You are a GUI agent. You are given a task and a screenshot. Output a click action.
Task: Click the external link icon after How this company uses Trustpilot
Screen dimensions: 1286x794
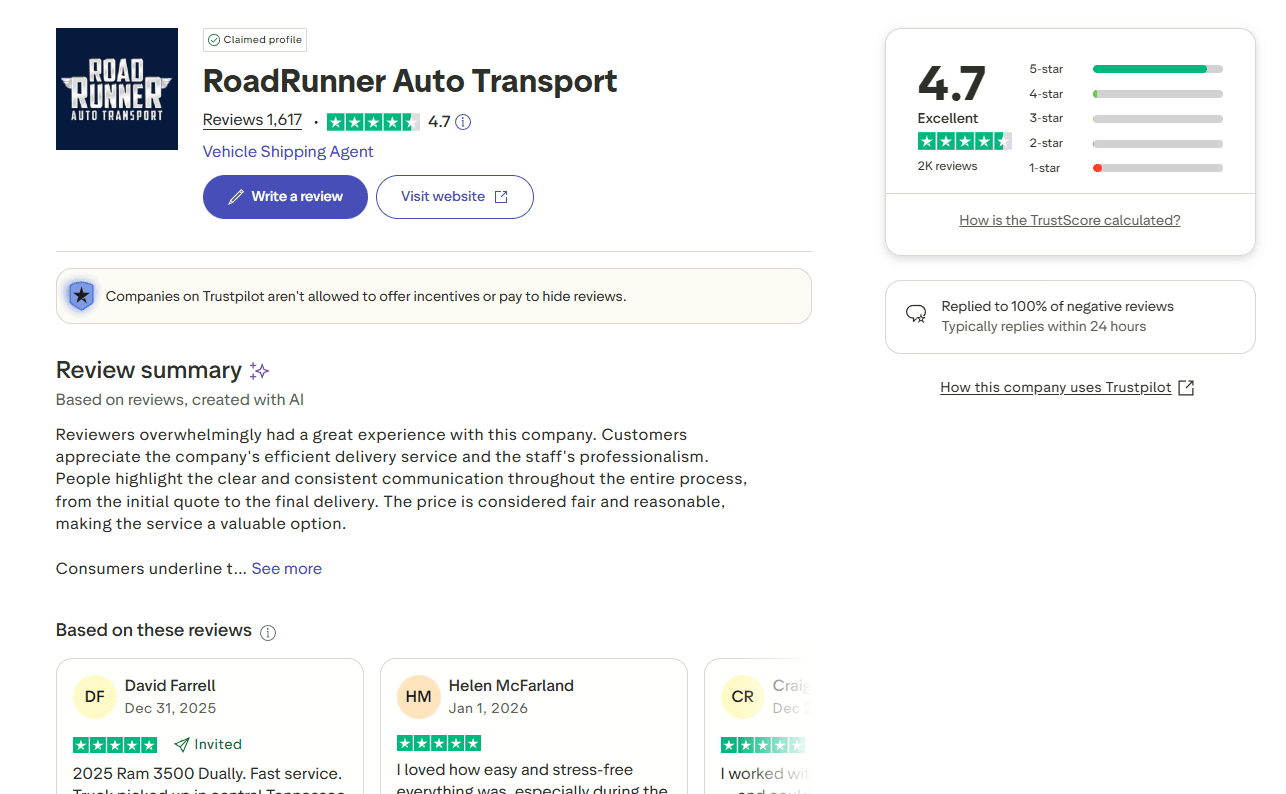[1186, 387]
